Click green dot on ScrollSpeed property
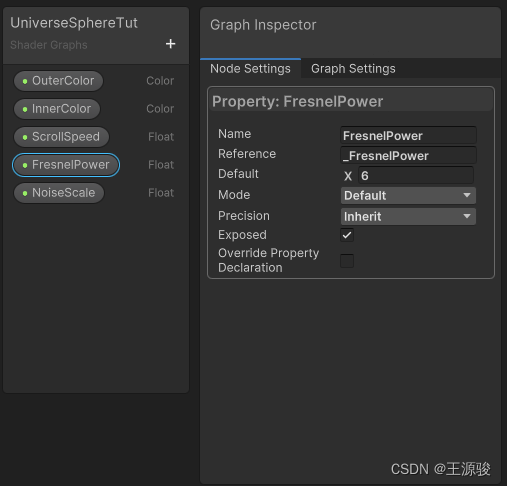 coord(25,137)
